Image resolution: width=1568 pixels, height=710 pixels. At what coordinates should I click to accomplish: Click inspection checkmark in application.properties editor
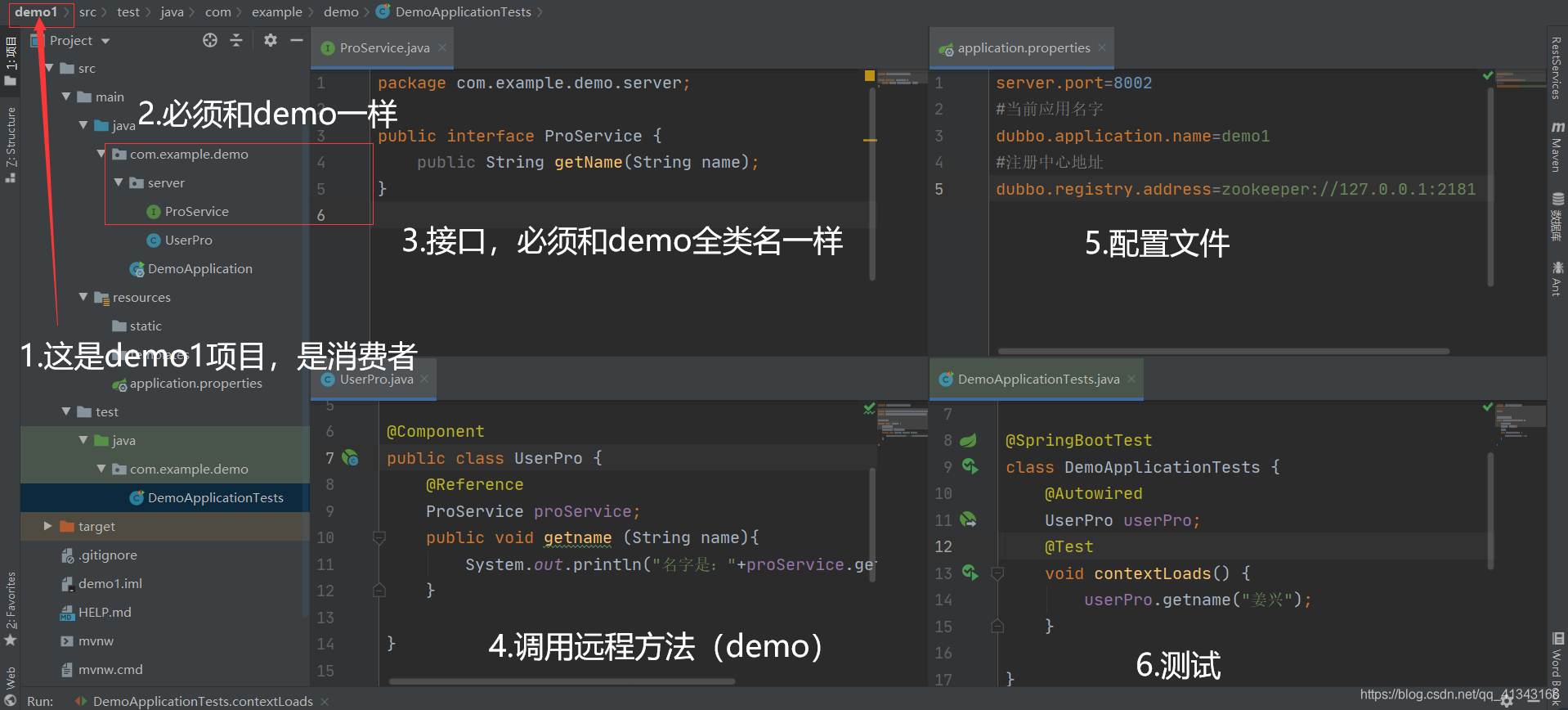pos(1488,75)
